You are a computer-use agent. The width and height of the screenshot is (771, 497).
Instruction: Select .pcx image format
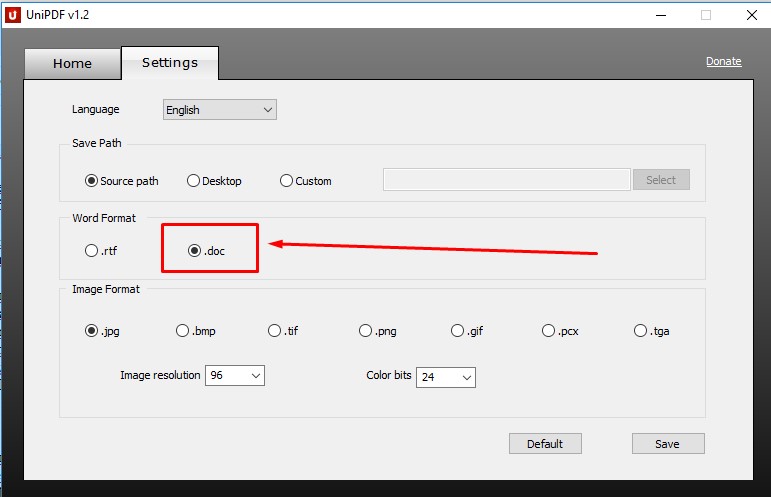(x=560, y=331)
